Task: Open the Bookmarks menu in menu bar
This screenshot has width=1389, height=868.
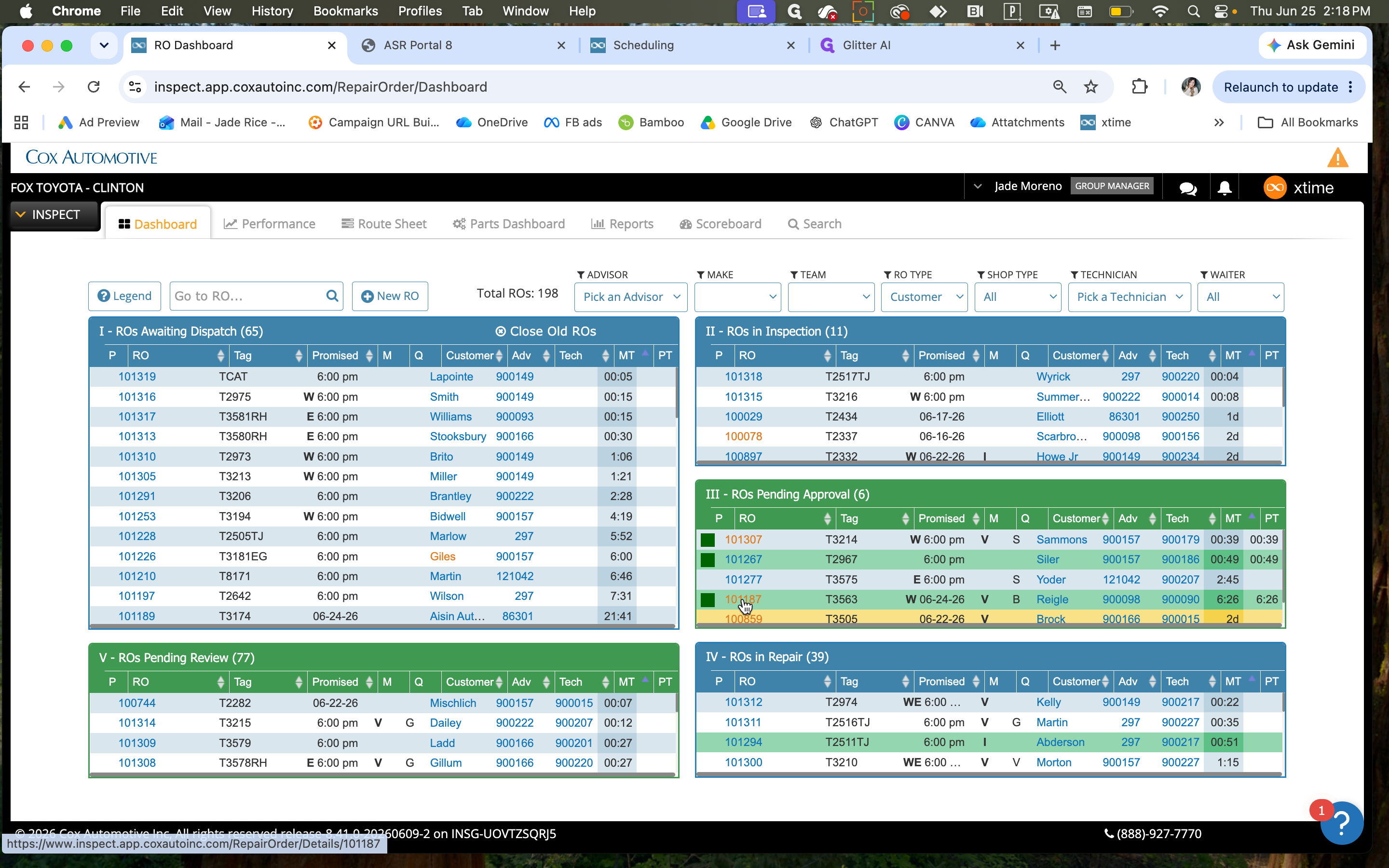Action: (345, 11)
